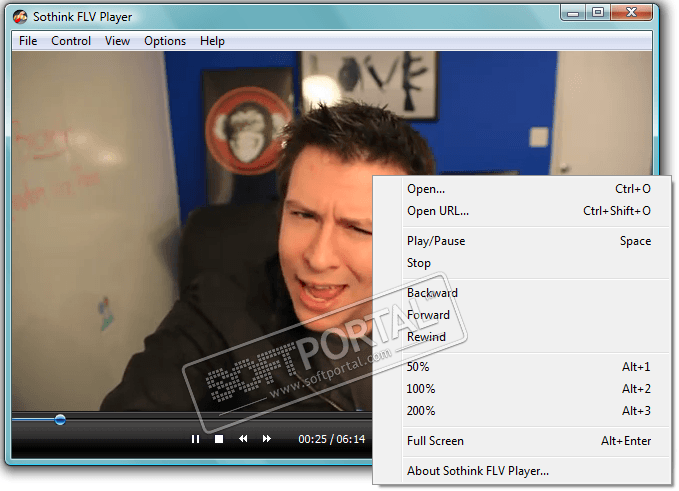Click on the video playback area
This screenshot has height=491, width=679.
(192, 231)
